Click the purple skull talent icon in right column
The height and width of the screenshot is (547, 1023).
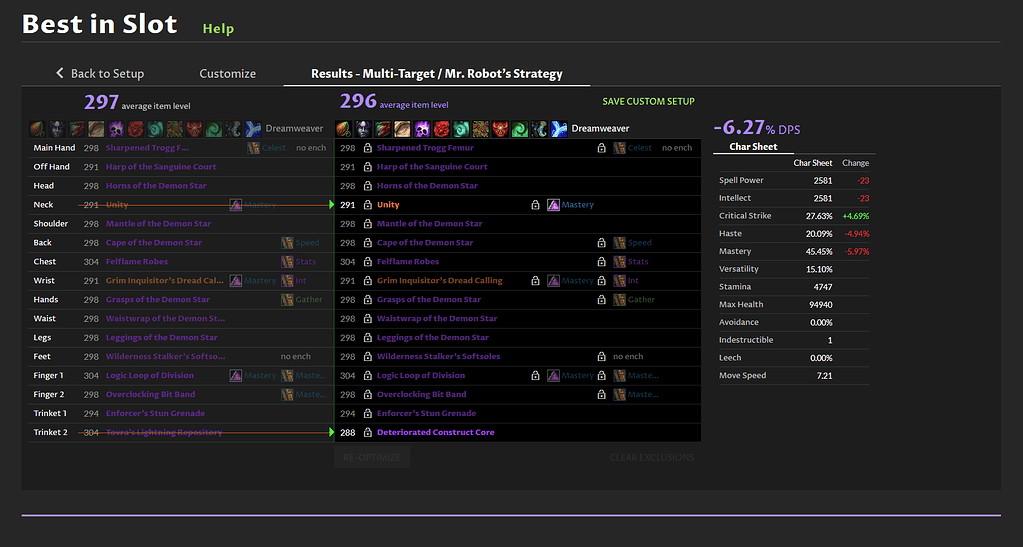point(421,129)
